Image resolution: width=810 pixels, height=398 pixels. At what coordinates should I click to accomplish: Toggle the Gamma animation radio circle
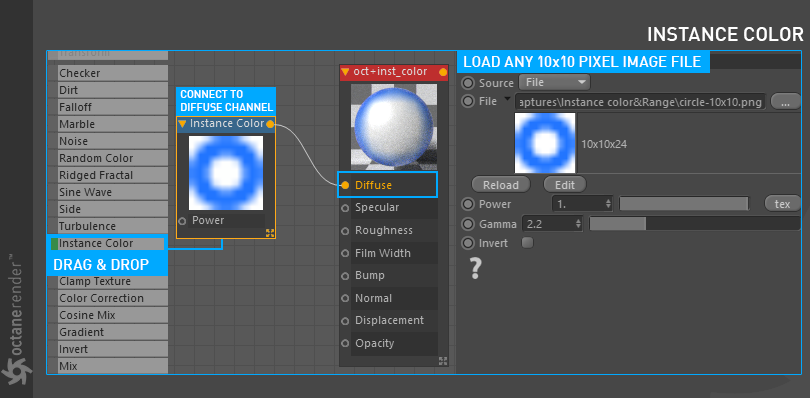(468, 224)
